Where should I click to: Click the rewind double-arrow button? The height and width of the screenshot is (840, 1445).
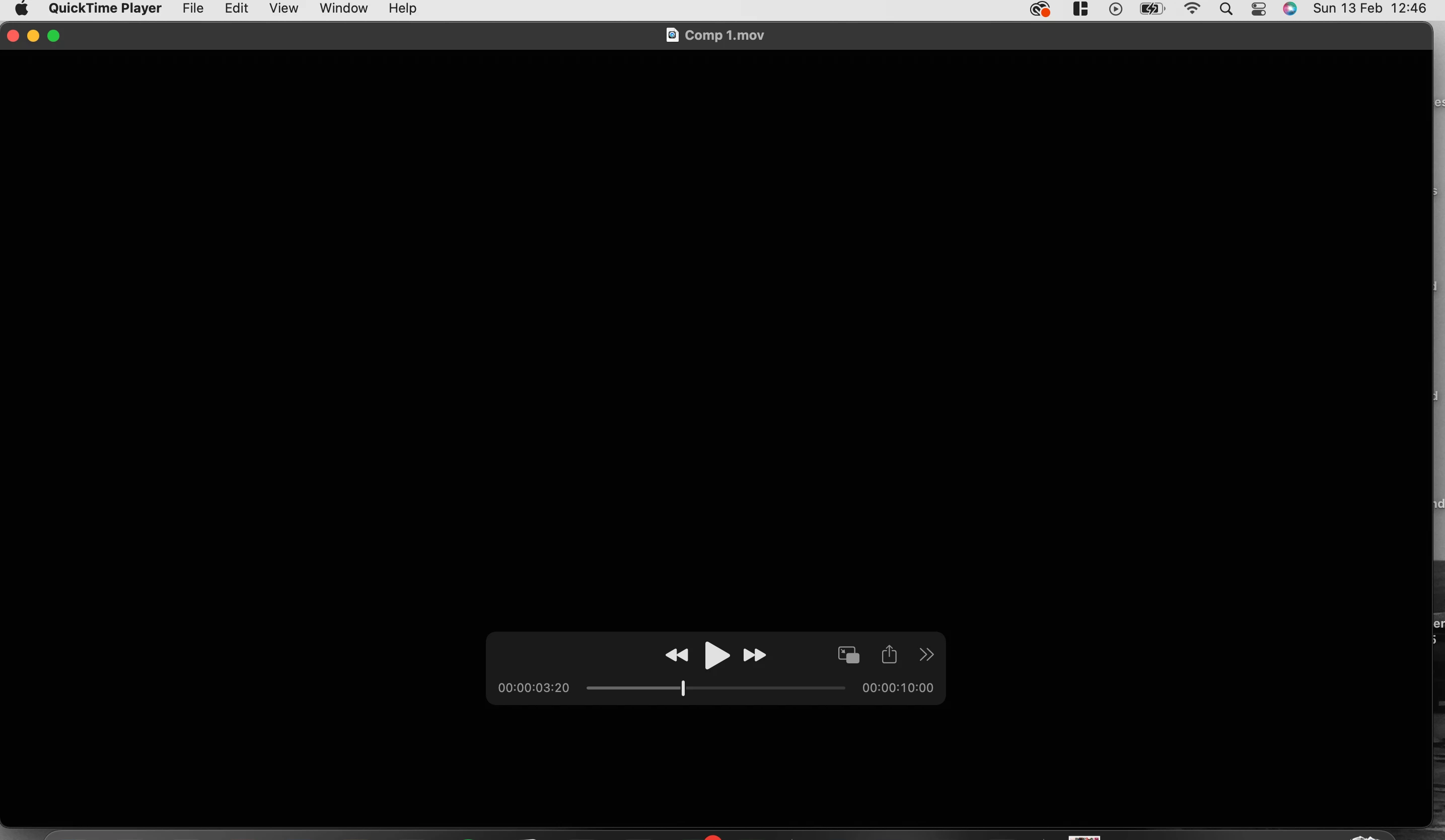point(676,655)
